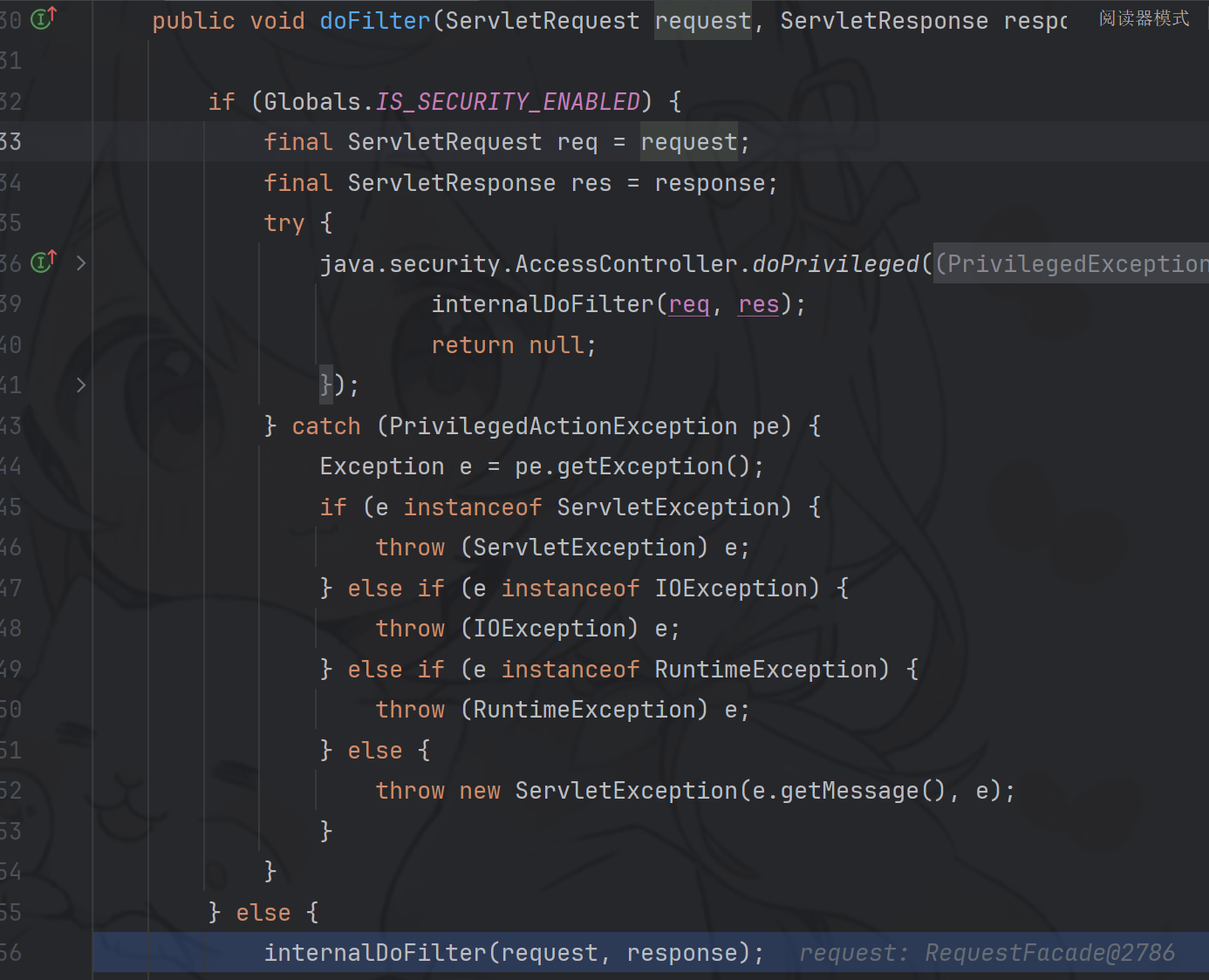Click the PrivilegedActionException type in the catch clause
This screenshot has width=1209, height=980.
click(x=563, y=426)
